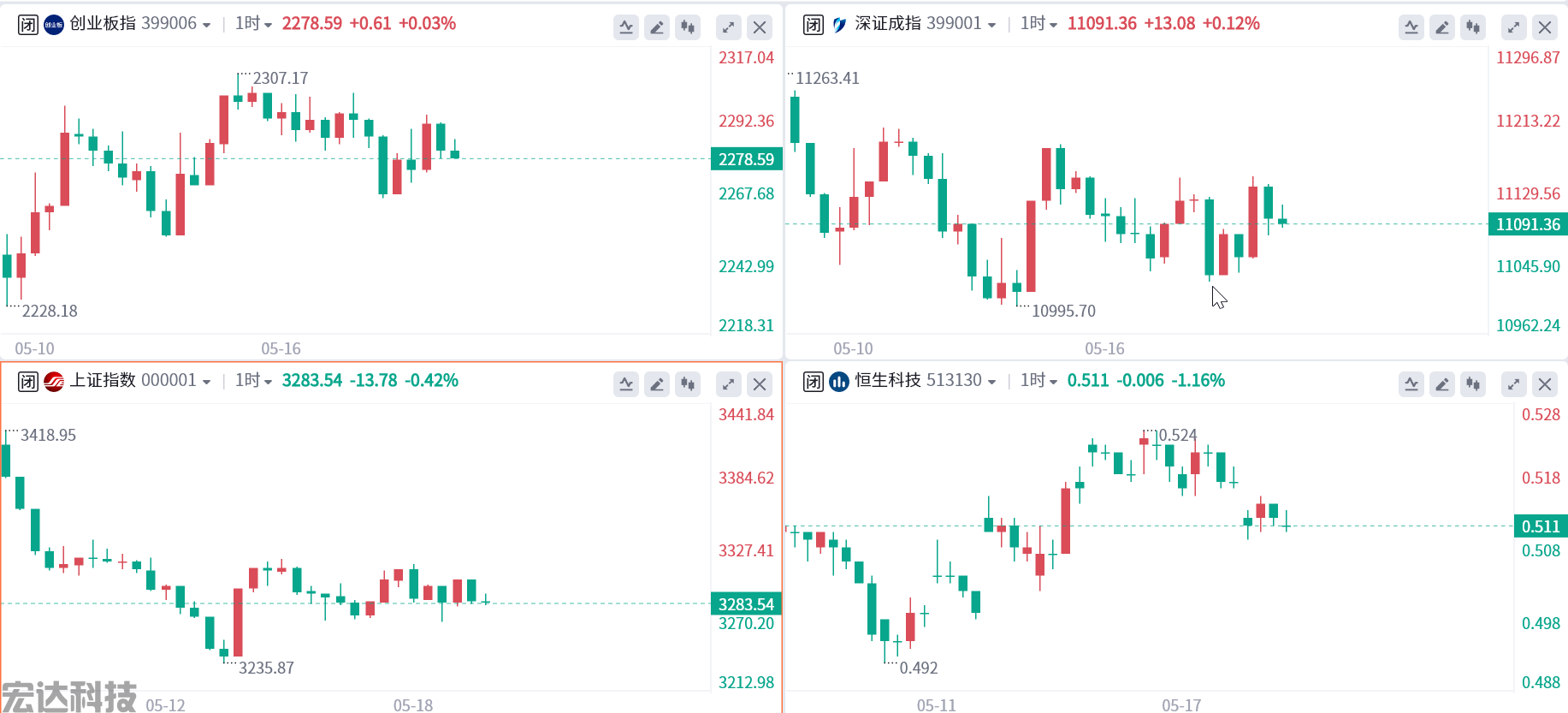Screen dimensions: 1568x713
Task: Open indicators icon on 恒生科技 chart
Action: point(1411,384)
